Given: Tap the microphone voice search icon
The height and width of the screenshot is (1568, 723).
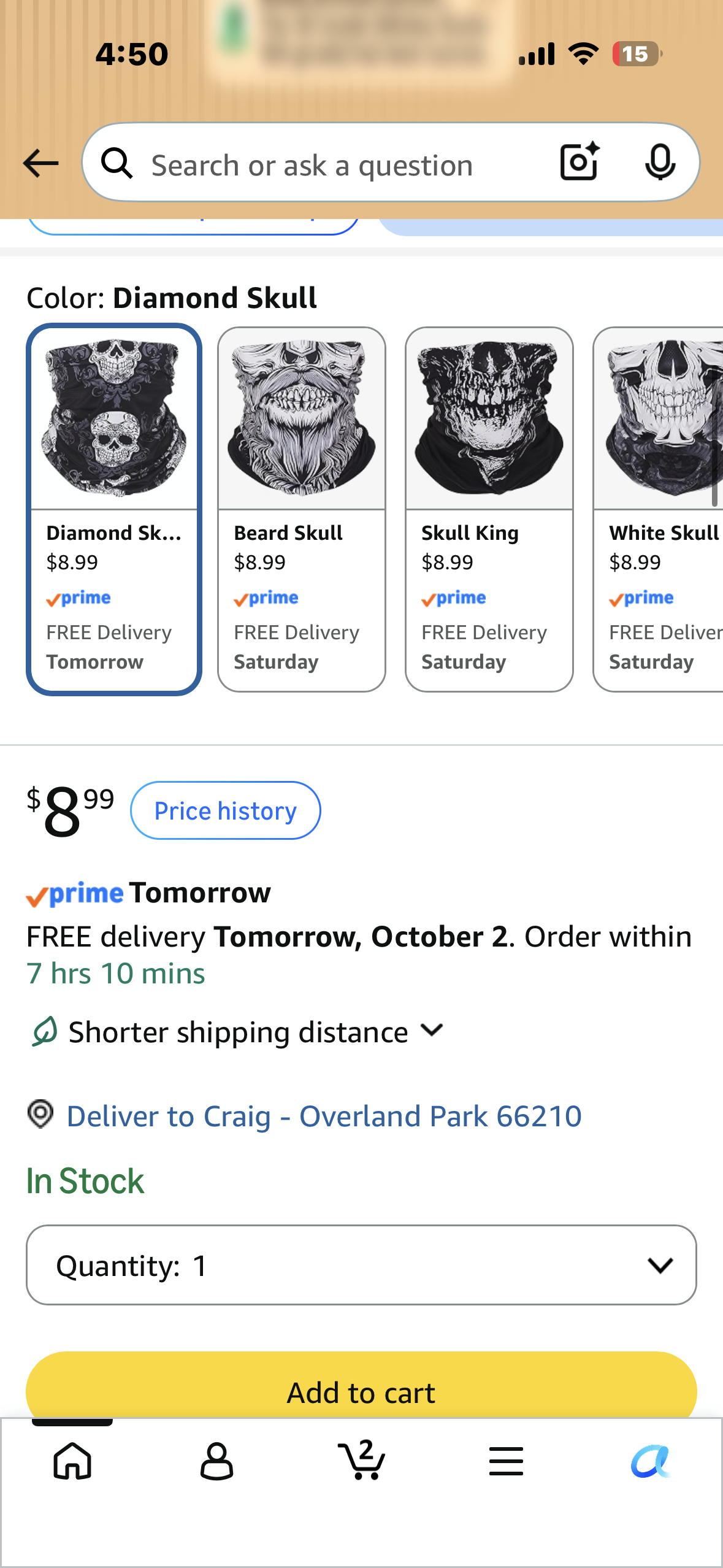Looking at the screenshot, I should (x=660, y=162).
